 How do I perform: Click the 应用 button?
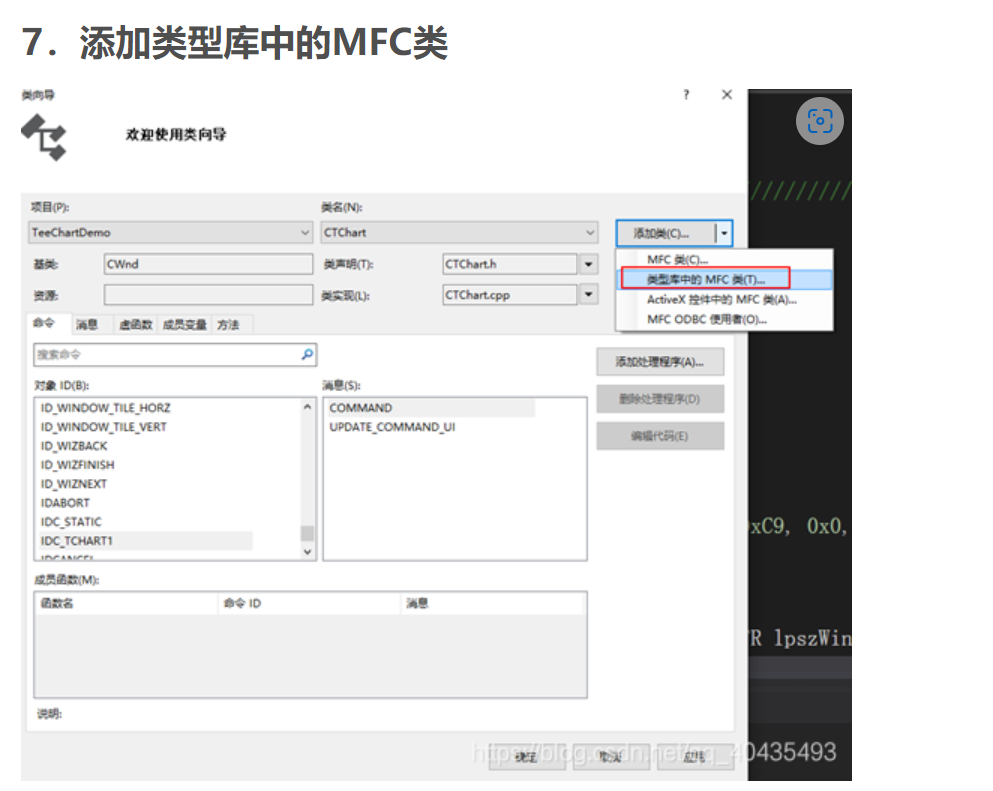click(x=695, y=757)
